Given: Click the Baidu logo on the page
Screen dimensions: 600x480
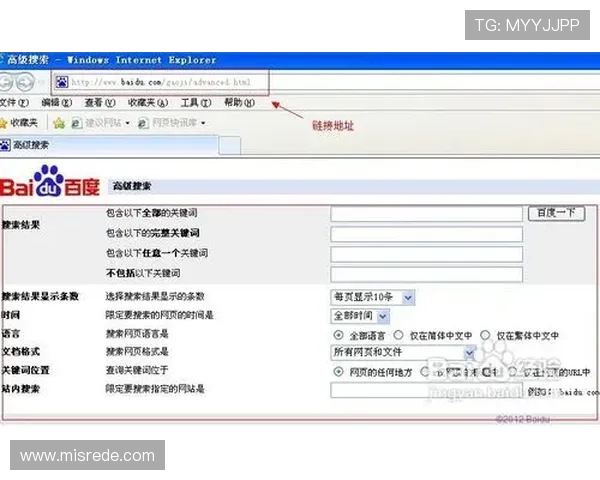Looking at the screenshot, I should 50,181.
